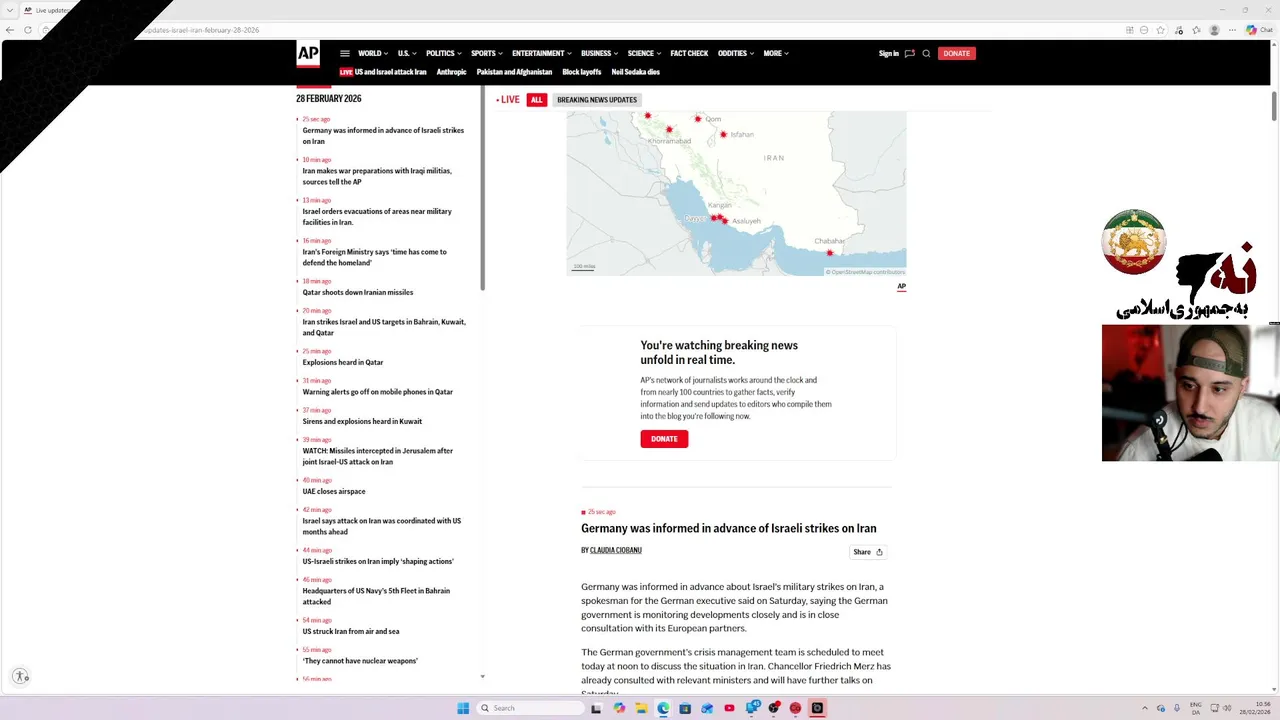Image resolution: width=1280 pixels, height=720 pixels.
Task: Click the browser back arrow
Action: (x=10, y=30)
